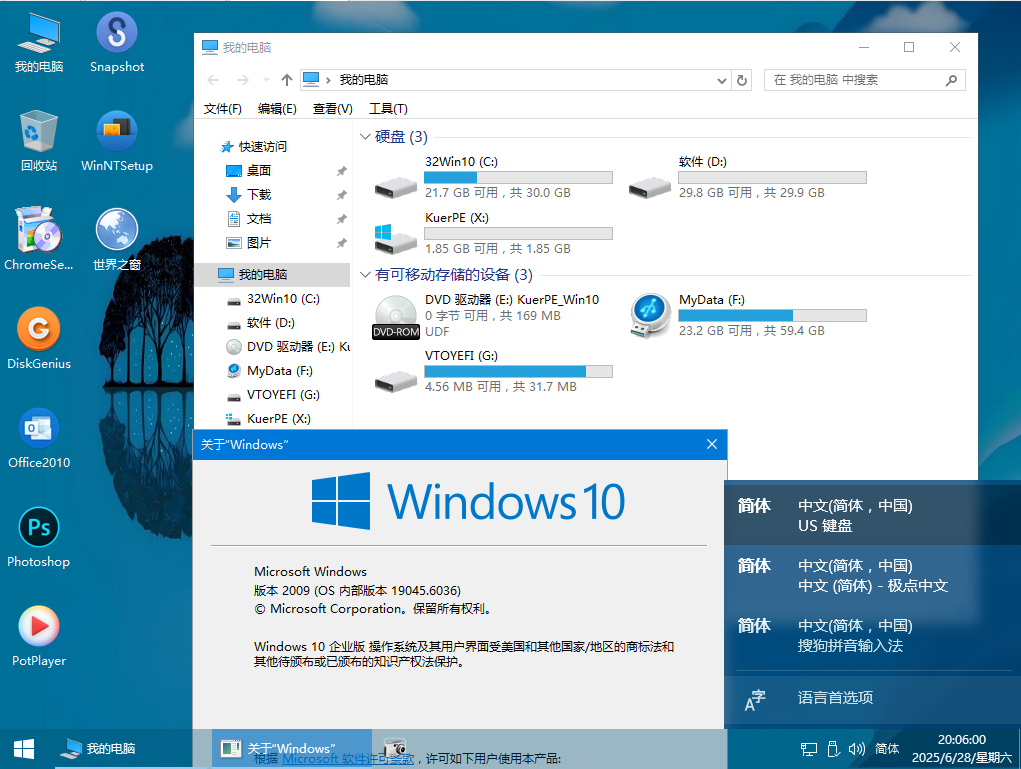Unpin 下载 using its pin icon
This screenshot has width=1021, height=769.
point(341,195)
